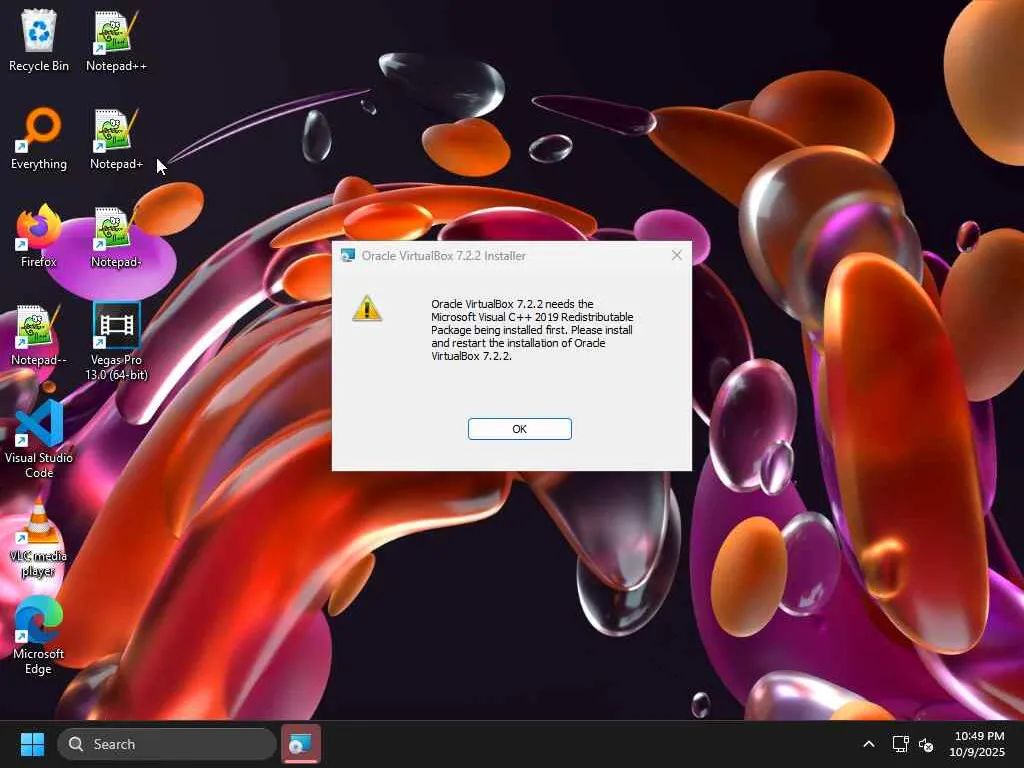Click the muted volume tray icon

point(926,744)
